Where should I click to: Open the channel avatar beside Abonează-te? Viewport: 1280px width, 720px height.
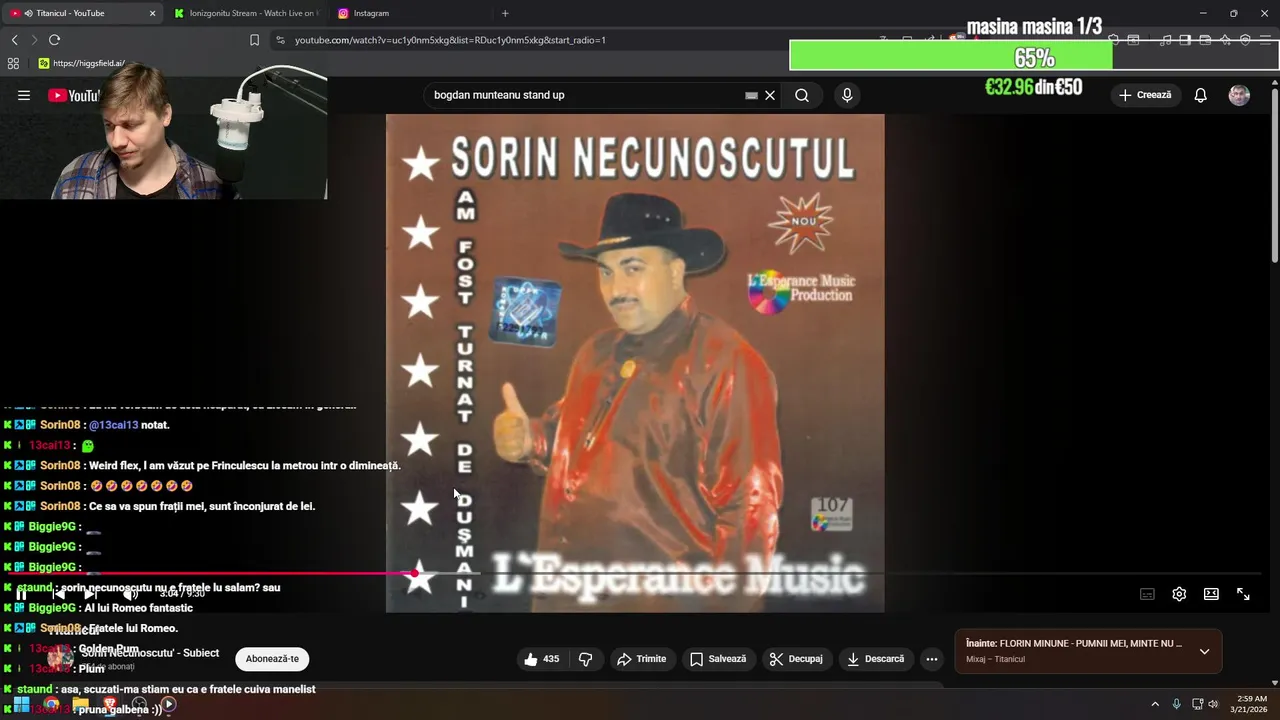[60, 658]
